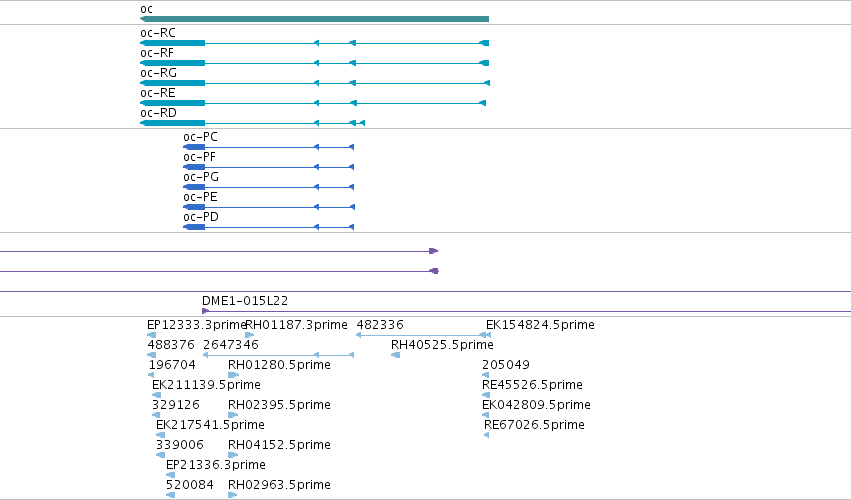Select the oc-PD protein label

(x=201, y=218)
